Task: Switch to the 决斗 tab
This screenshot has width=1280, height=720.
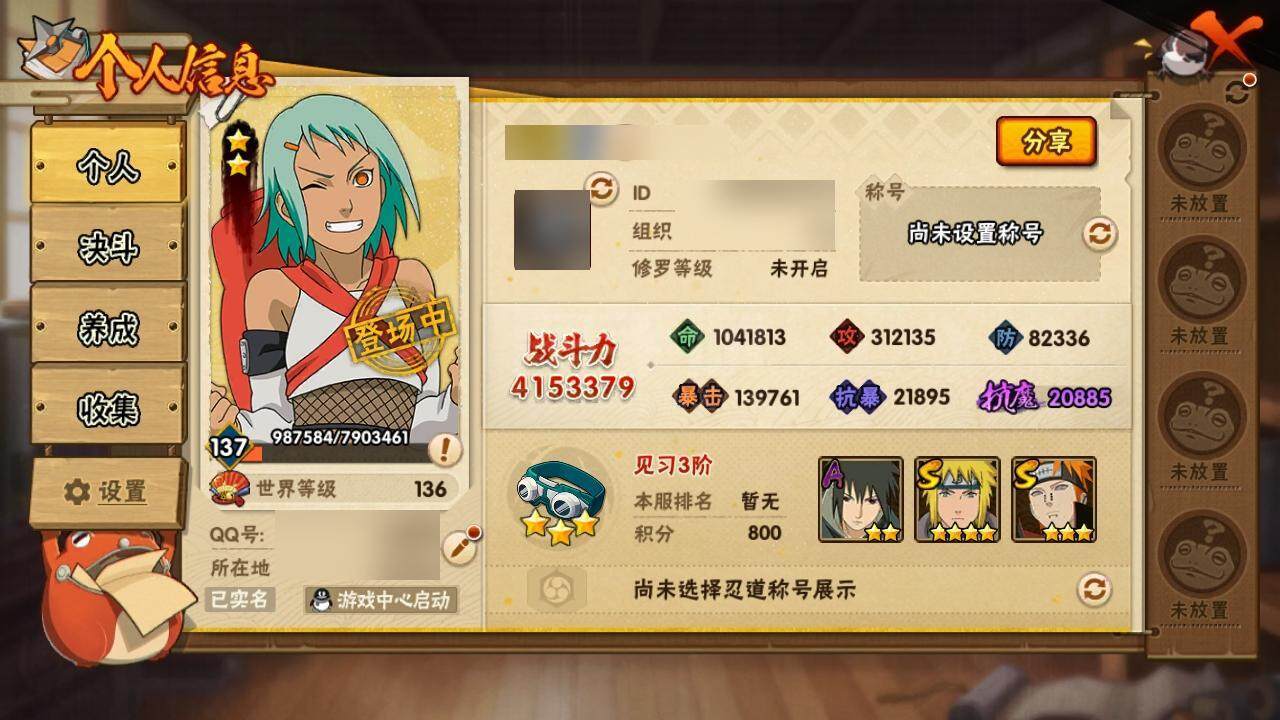Action: click(x=108, y=247)
